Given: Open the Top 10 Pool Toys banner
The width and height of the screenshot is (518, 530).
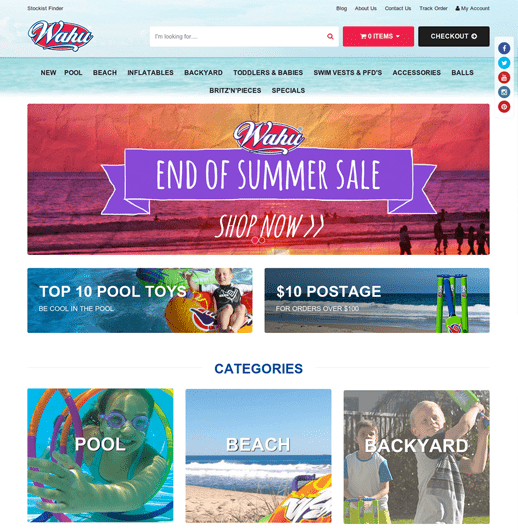Looking at the screenshot, I should click(x=140, y=300).
